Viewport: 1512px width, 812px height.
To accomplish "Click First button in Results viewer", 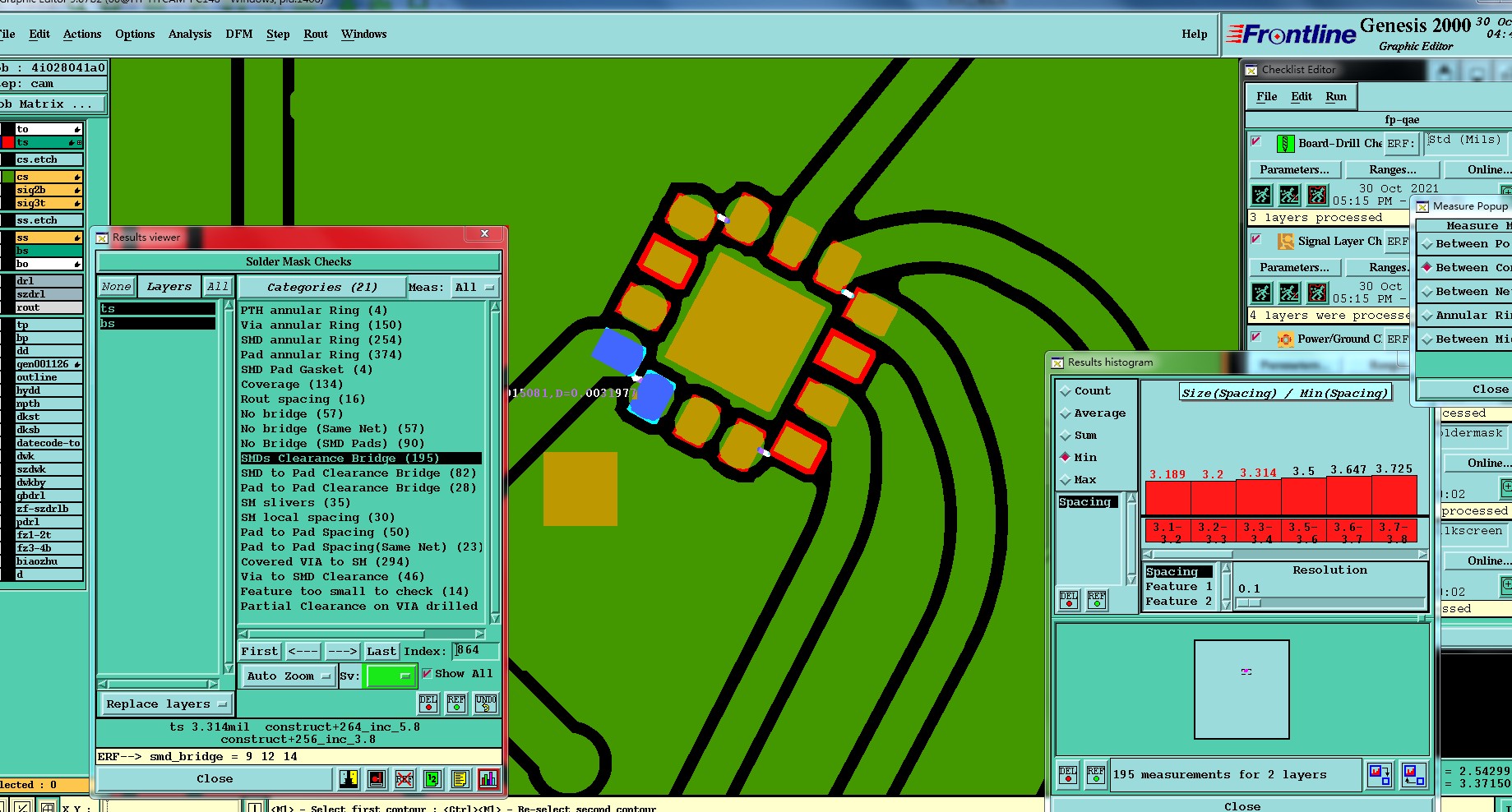I will (x=260, y=652).
